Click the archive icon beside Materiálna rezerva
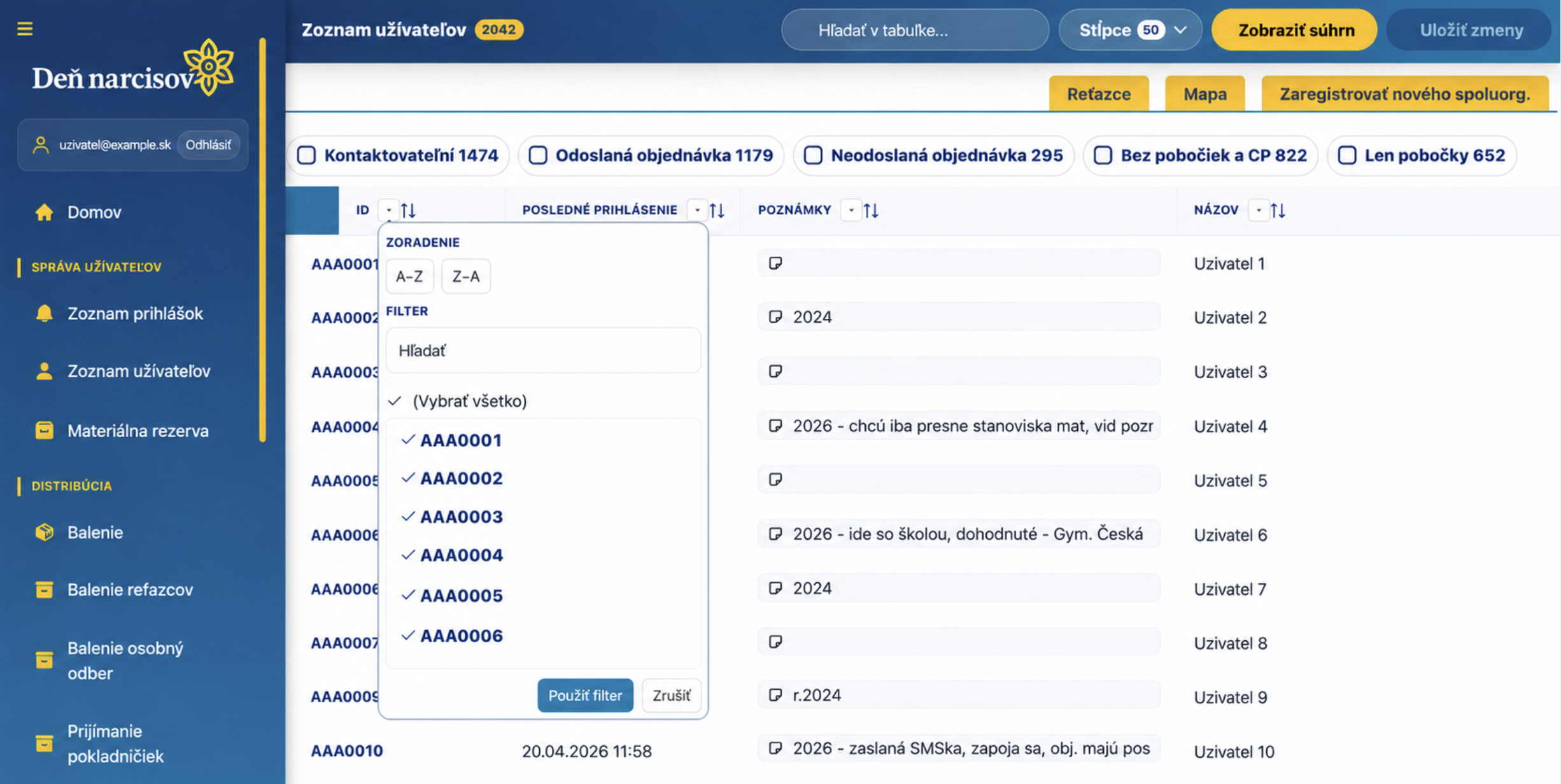The height and width of the screenshot is (784, 1561). point(44,430)
